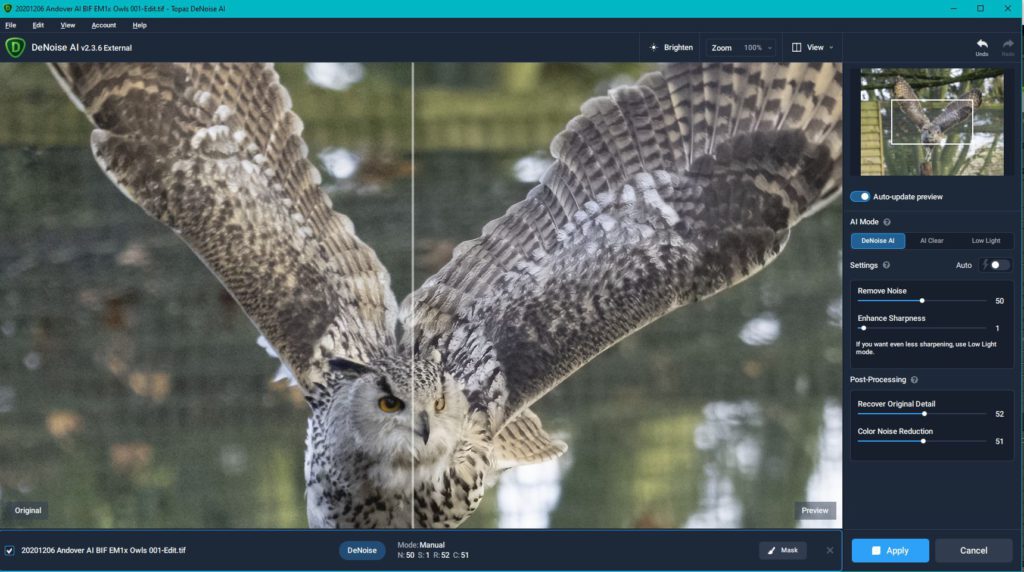
Task: Click the Mask button
Action: coord(782,550)
